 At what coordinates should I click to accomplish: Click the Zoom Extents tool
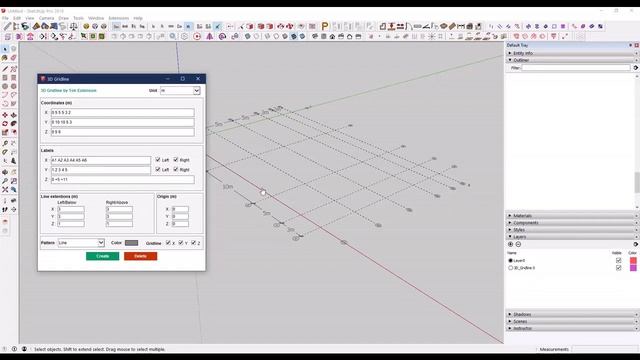5,189
